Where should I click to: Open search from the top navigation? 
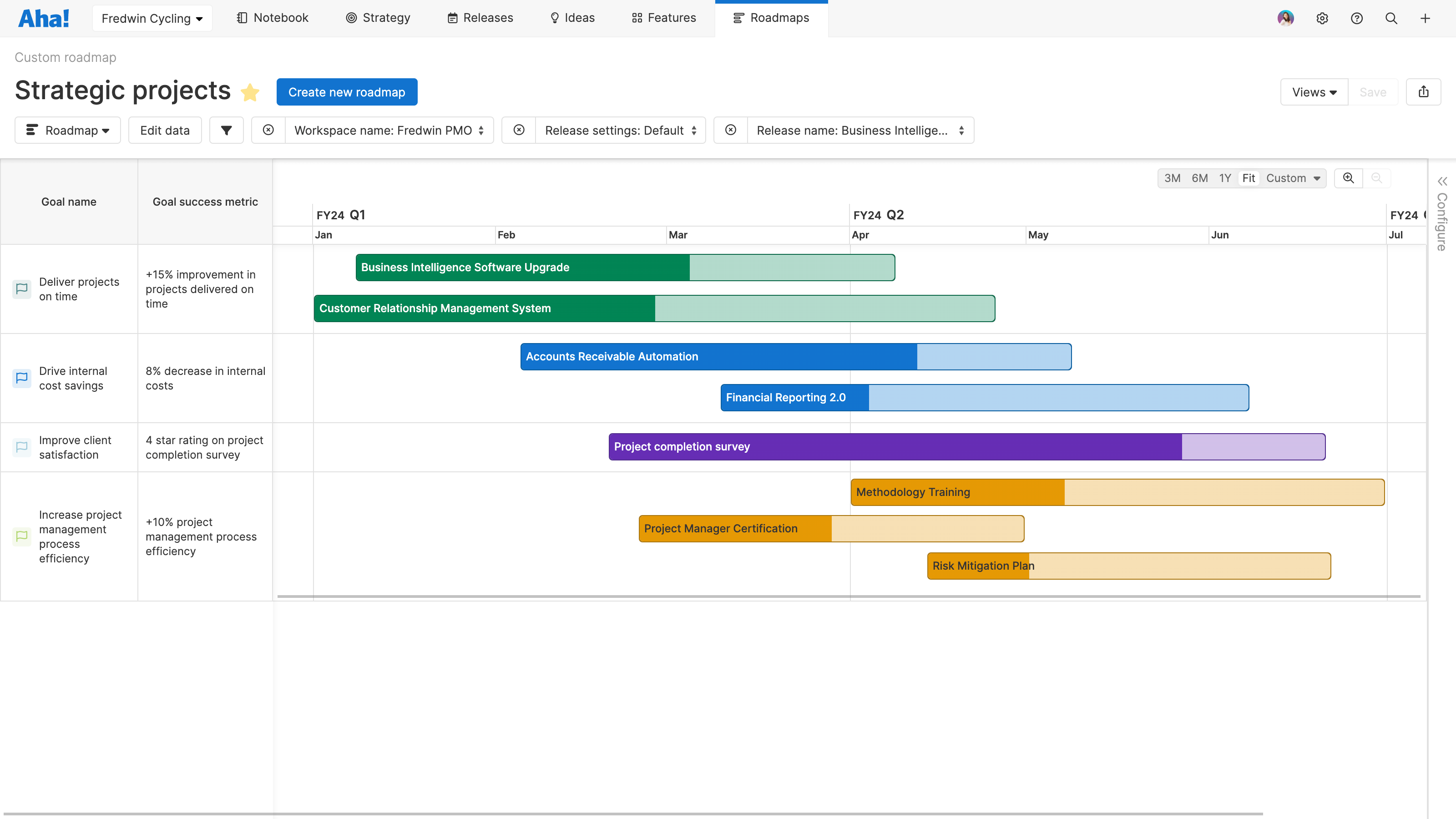point(1391,18)
